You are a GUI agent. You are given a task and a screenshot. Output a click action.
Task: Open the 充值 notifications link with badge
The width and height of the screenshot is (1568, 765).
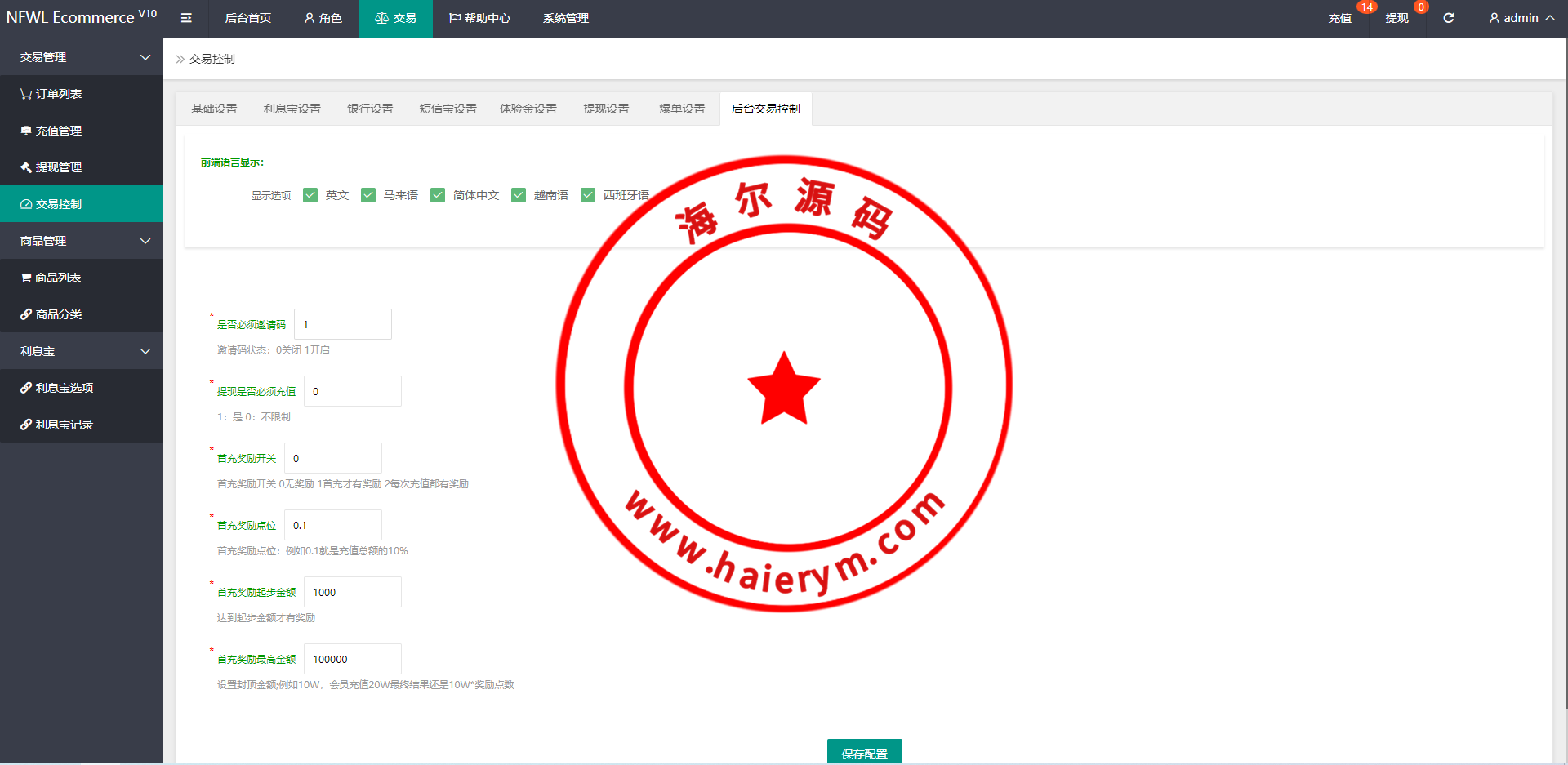(1339, 18)
